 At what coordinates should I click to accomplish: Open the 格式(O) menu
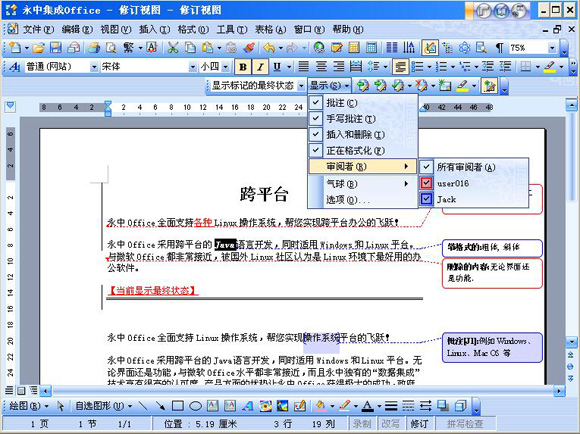pos(193,29)
